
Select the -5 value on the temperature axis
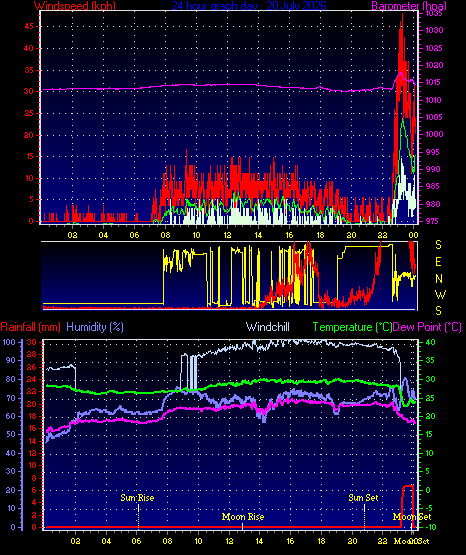pos(430,509)
